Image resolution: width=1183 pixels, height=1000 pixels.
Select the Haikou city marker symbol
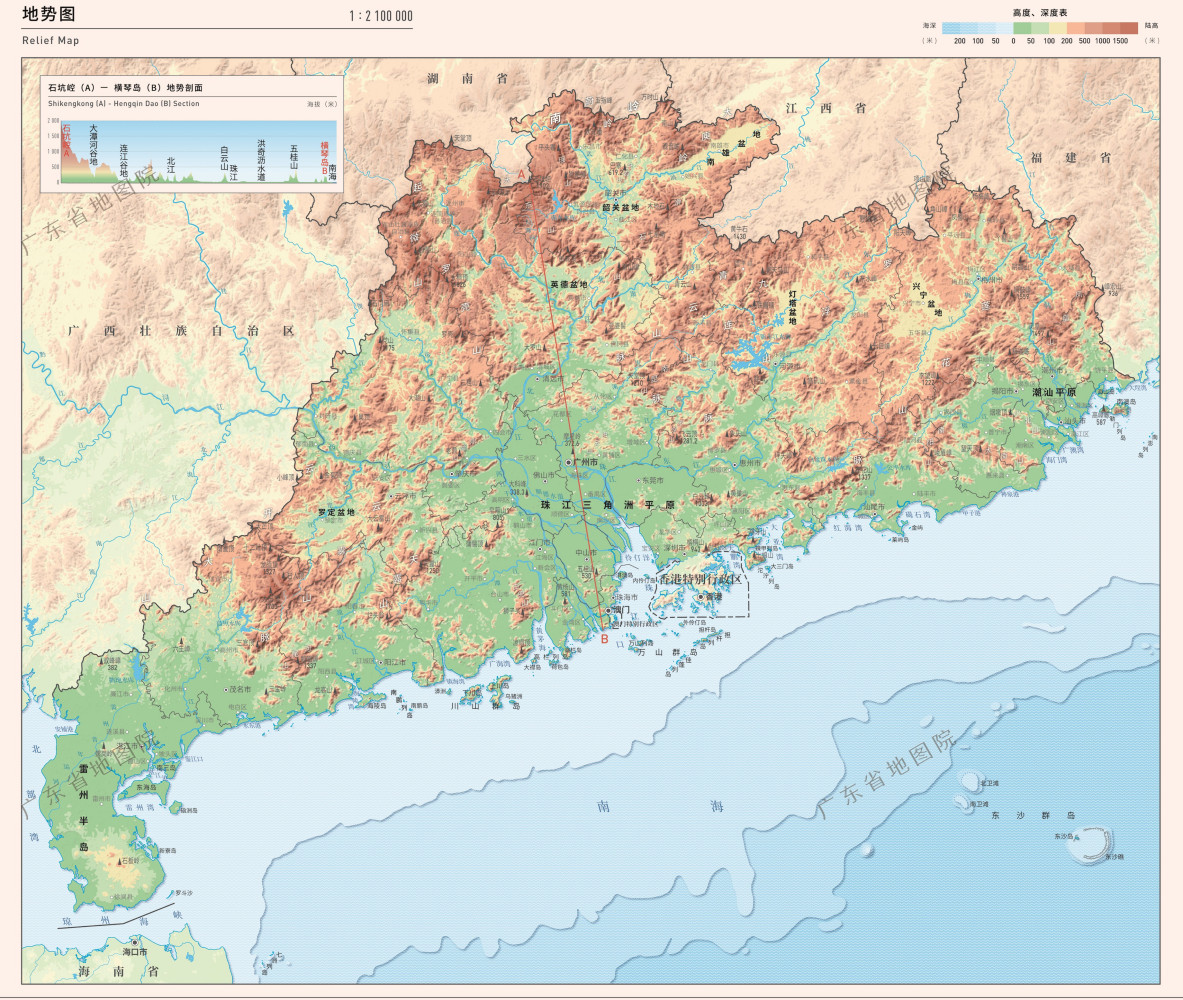point(135,943)
